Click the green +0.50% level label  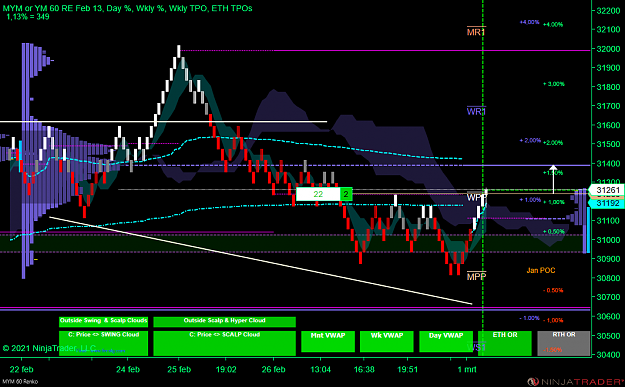click(x=554, y=232)
